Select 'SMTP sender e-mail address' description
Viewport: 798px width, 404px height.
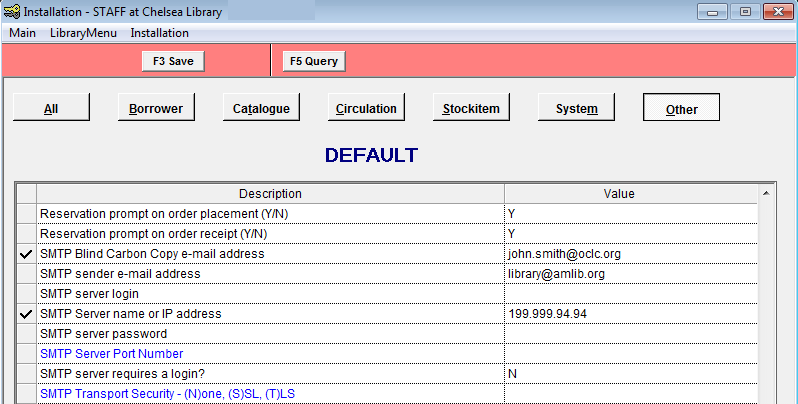(x=270, y=274)
